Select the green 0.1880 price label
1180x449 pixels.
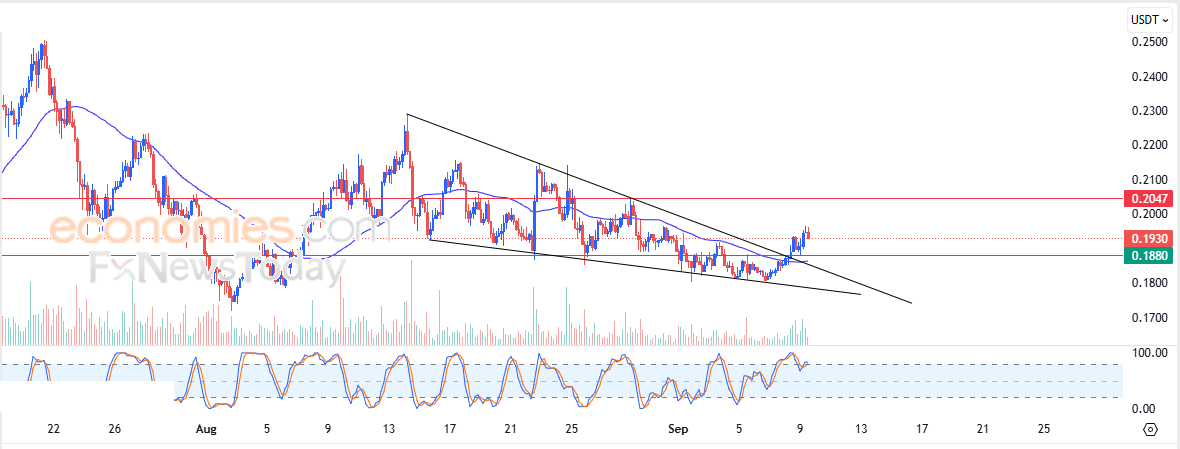[x=1148, y=256]
